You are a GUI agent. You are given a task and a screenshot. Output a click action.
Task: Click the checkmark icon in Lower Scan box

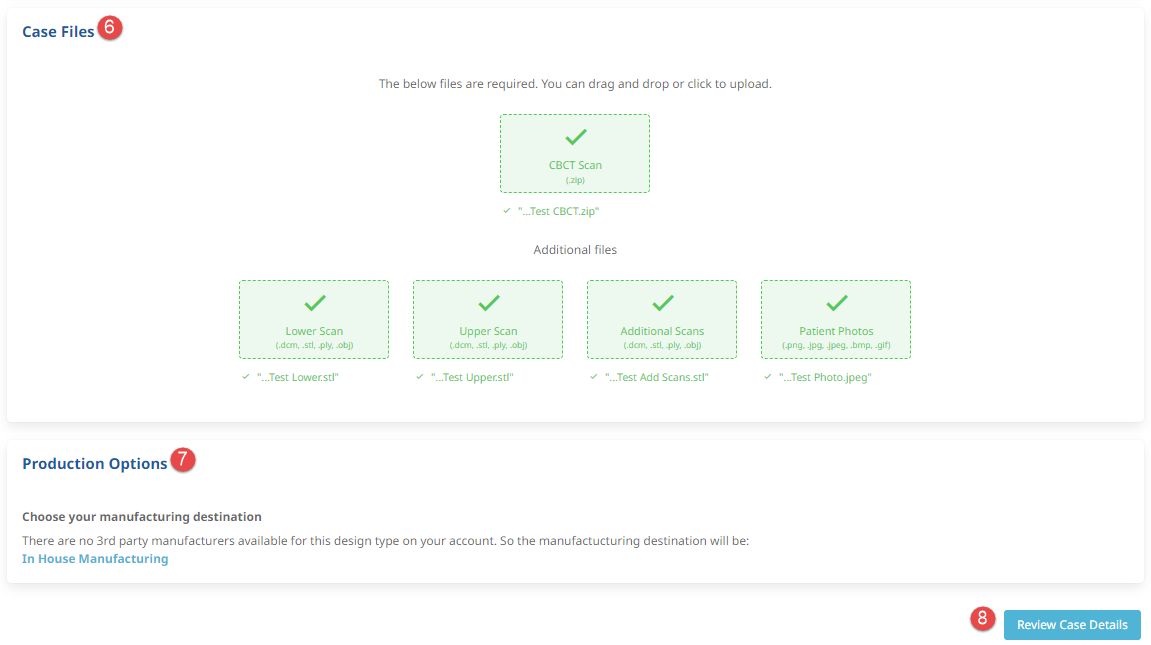314,302
